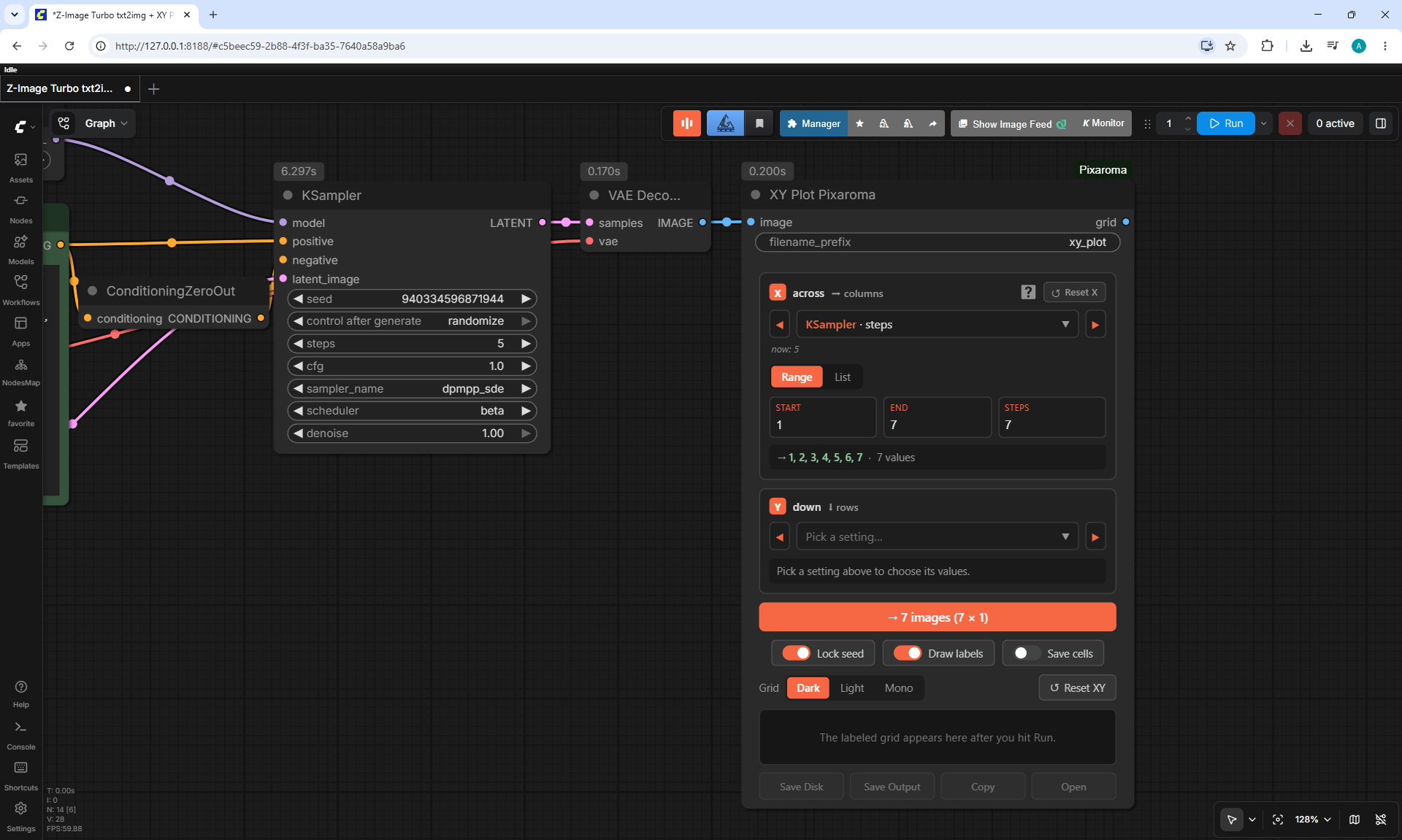Open the 128% zoom level dropdown
1402x840 pixels.
tap(1312, 820)
